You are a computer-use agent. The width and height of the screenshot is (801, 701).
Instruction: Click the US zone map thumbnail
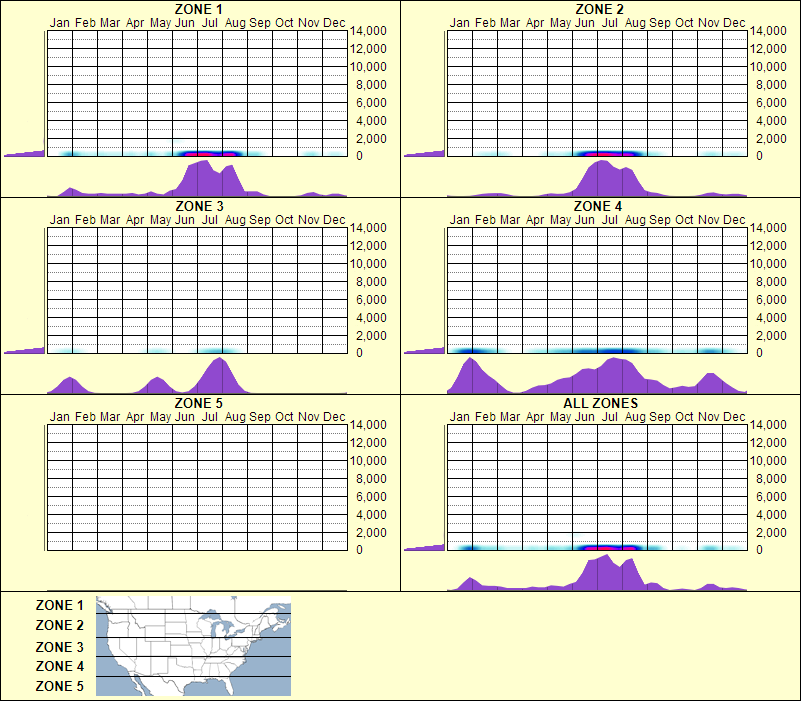pos(190,645)
